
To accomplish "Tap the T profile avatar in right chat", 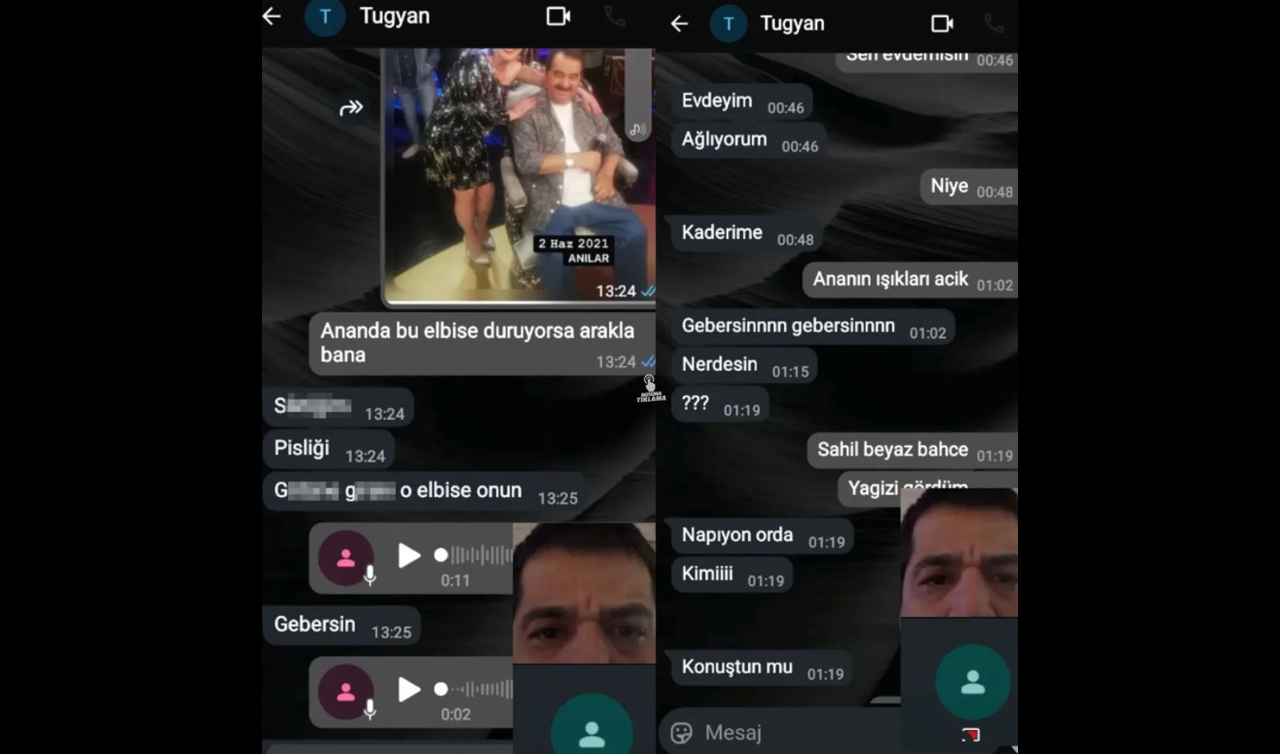I will [728, 24].
